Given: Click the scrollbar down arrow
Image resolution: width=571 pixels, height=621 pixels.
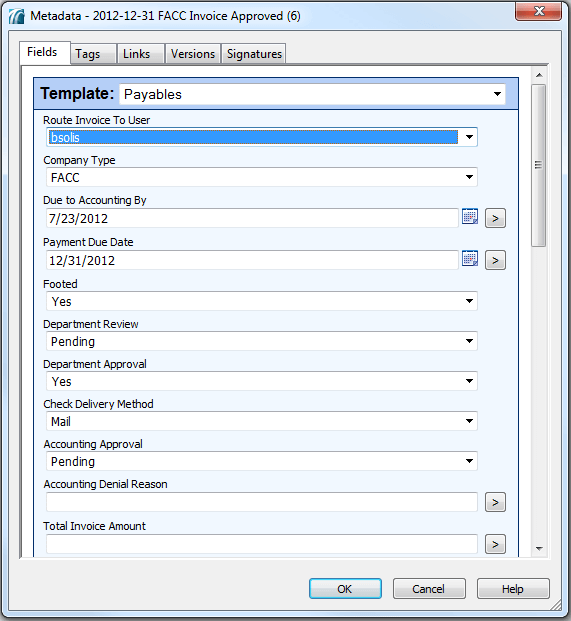Looking at the screenshot, I should coord(539,549).
